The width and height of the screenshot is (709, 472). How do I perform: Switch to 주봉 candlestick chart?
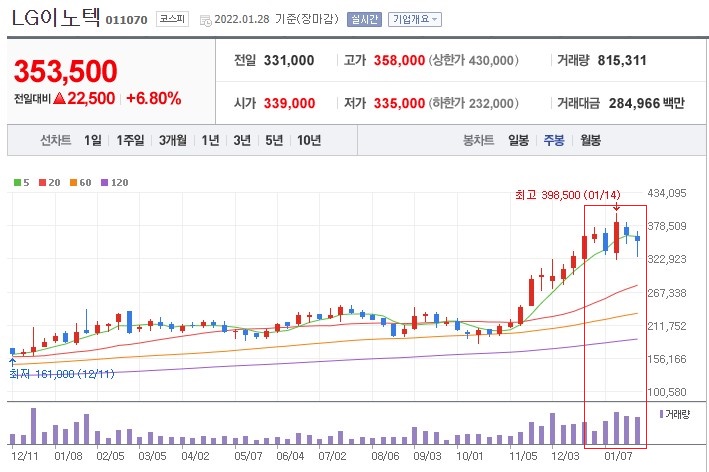tap(554, 140)
